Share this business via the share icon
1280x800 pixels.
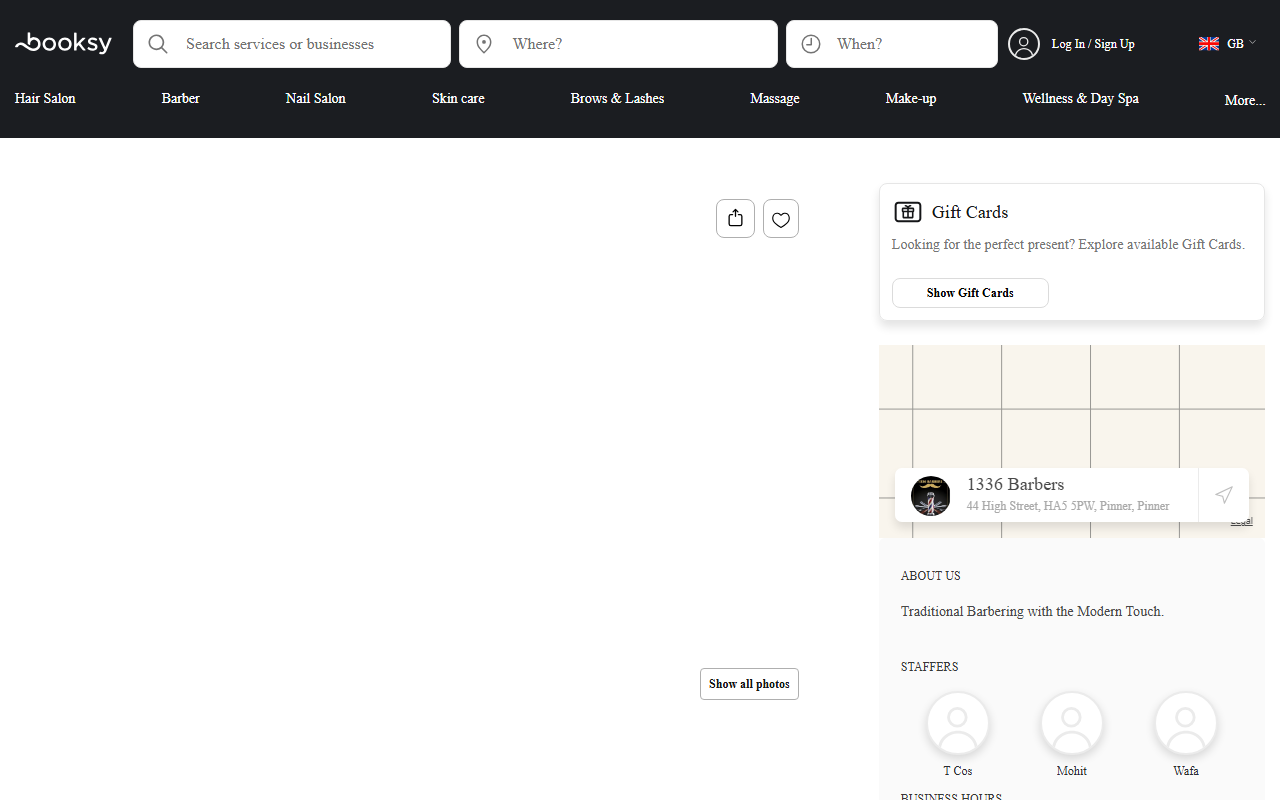[x=736, y=218]
